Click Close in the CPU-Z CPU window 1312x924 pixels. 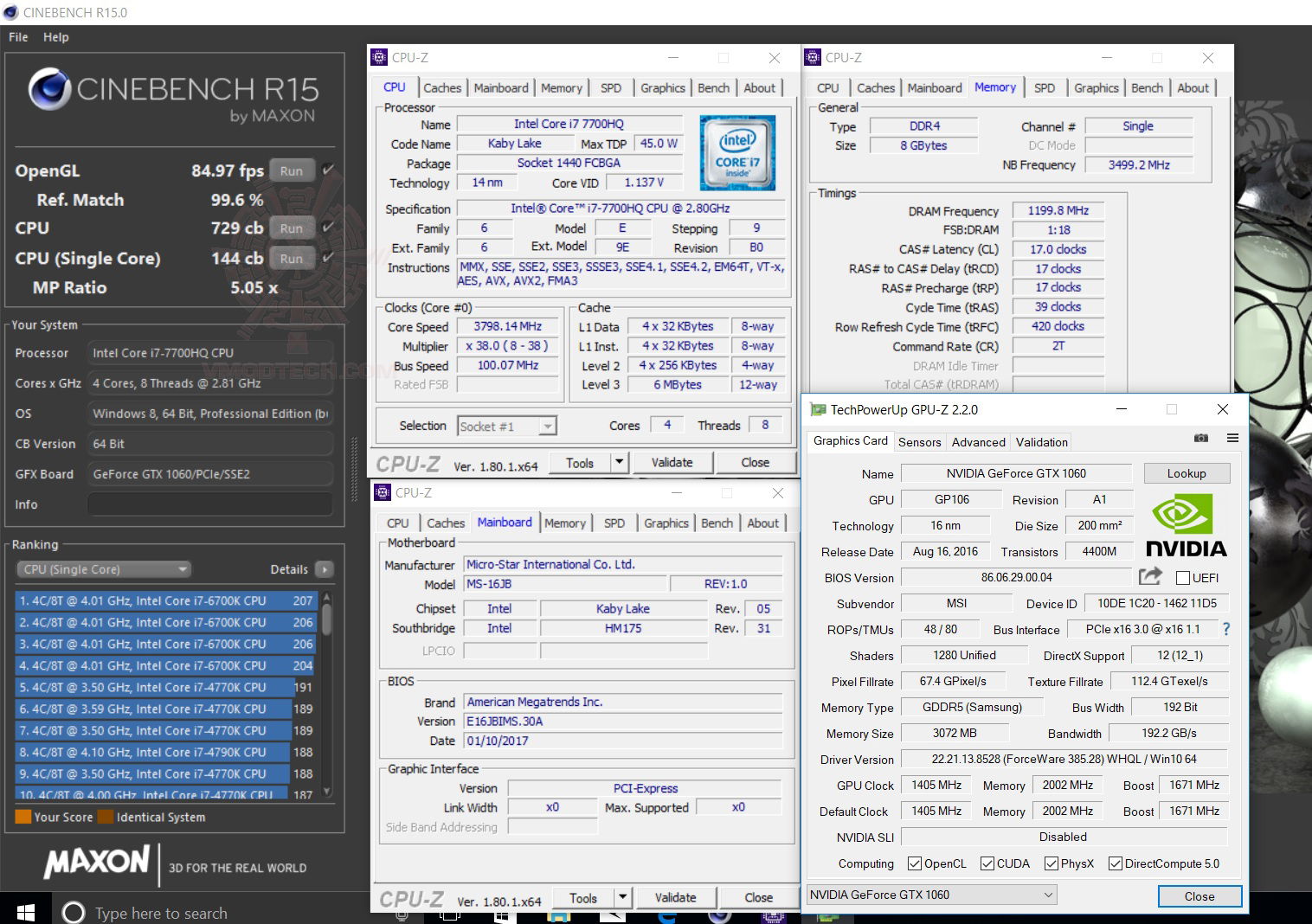(756, 463)
